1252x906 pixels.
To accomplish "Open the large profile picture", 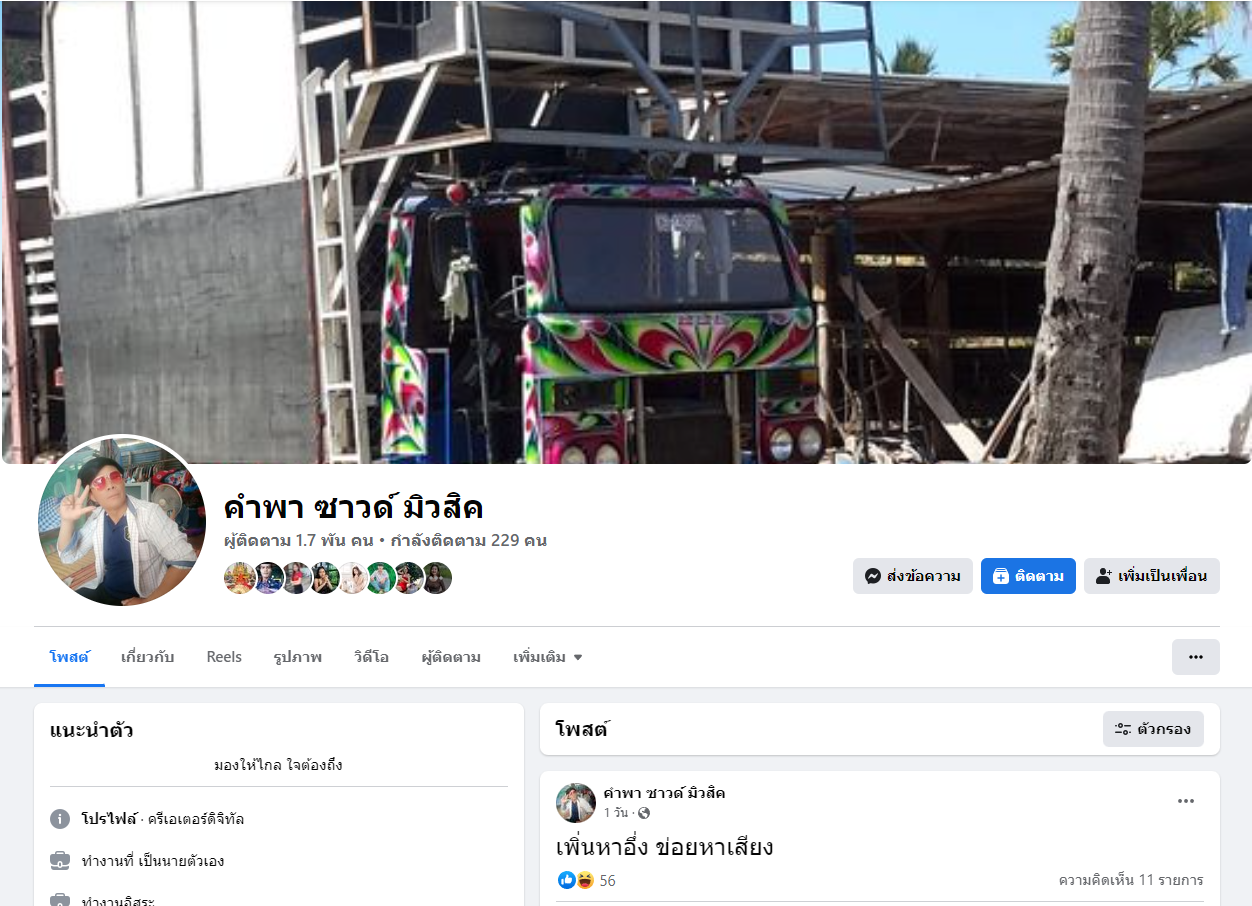I will (x=122, y=521).
